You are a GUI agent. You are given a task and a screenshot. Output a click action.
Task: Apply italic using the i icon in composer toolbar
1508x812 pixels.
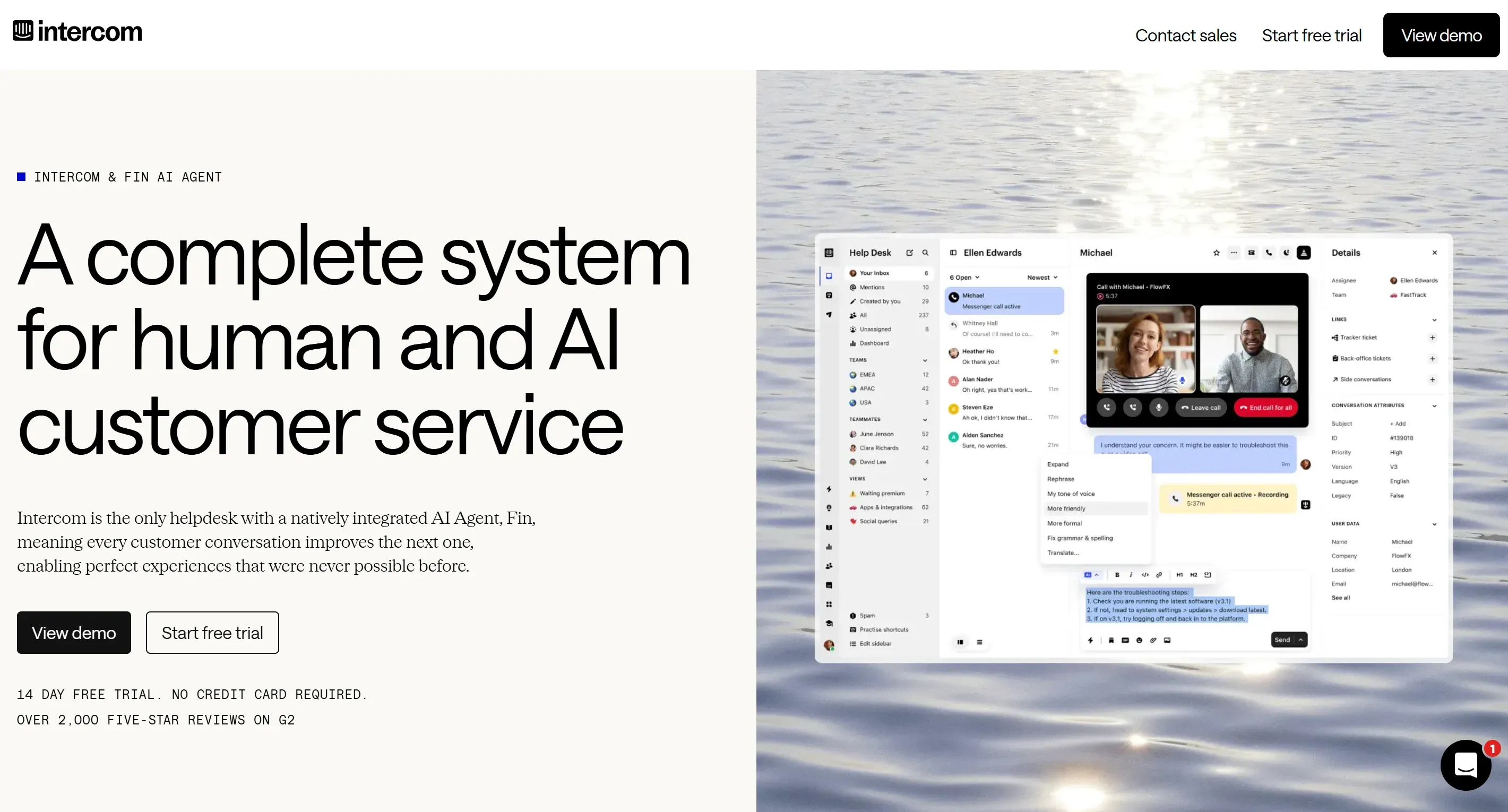point(1131,575)
